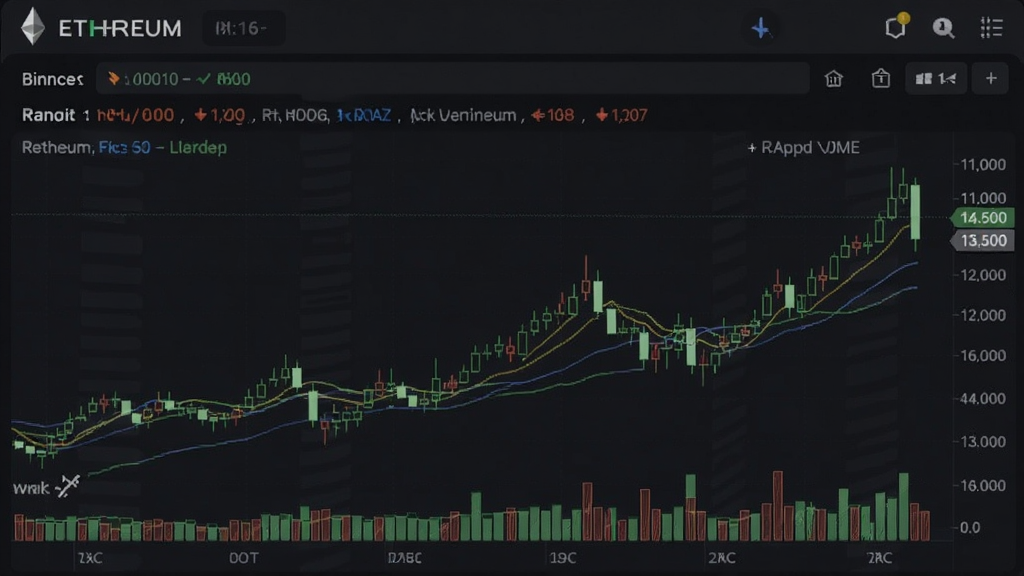Click the boxed T icon beside the bank
This screenshot has width=1024, height=576.
pos(880,79)
